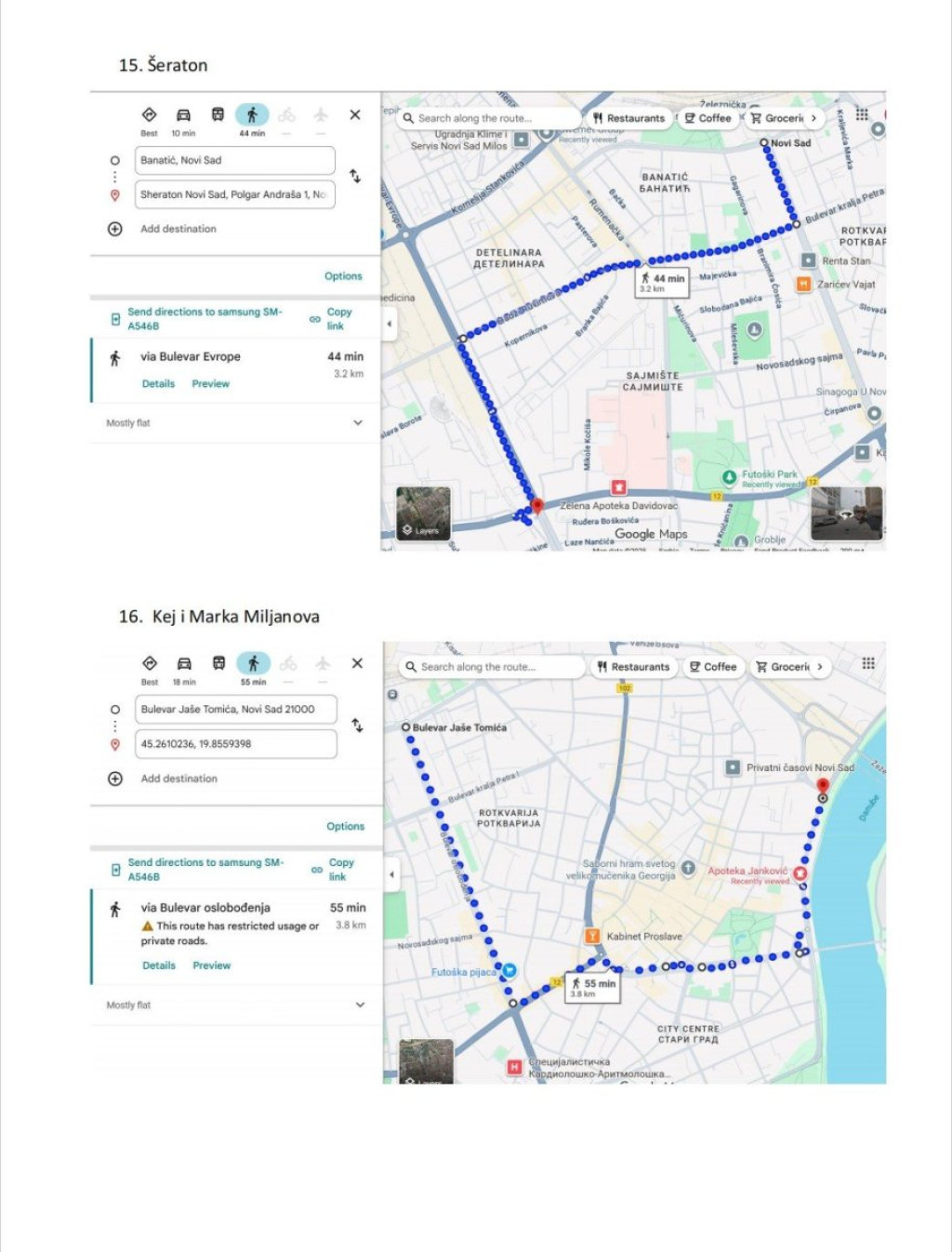Select transit mode in Šeraton directions

point(218,115)
